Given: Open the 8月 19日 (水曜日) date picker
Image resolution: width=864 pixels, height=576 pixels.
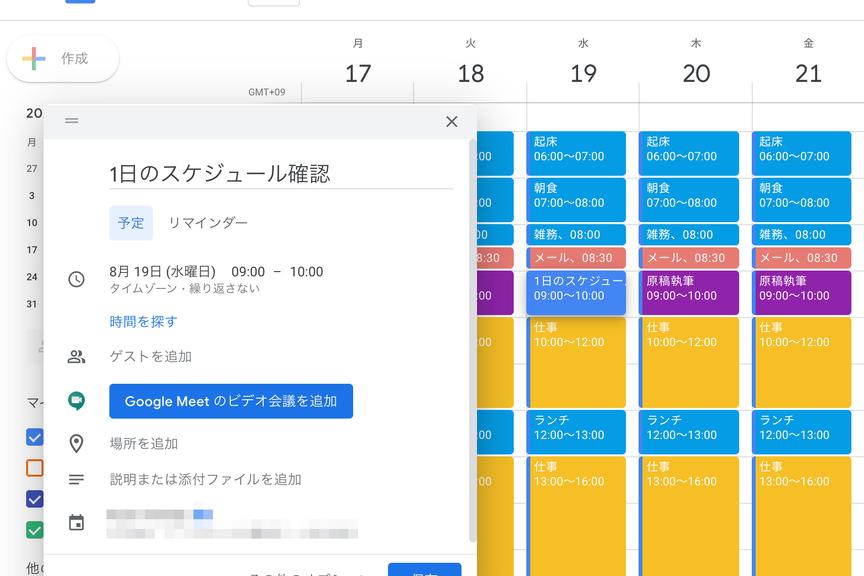Looking at the screenshot, I should click(x=163, y=272).
